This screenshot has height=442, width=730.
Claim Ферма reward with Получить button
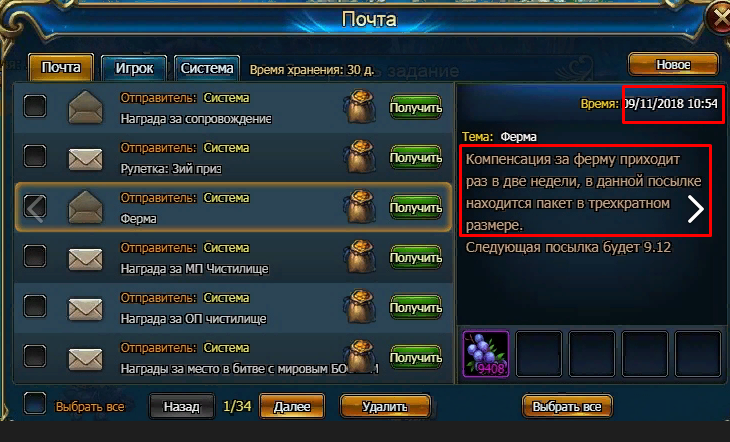click(x=415, y=208)
